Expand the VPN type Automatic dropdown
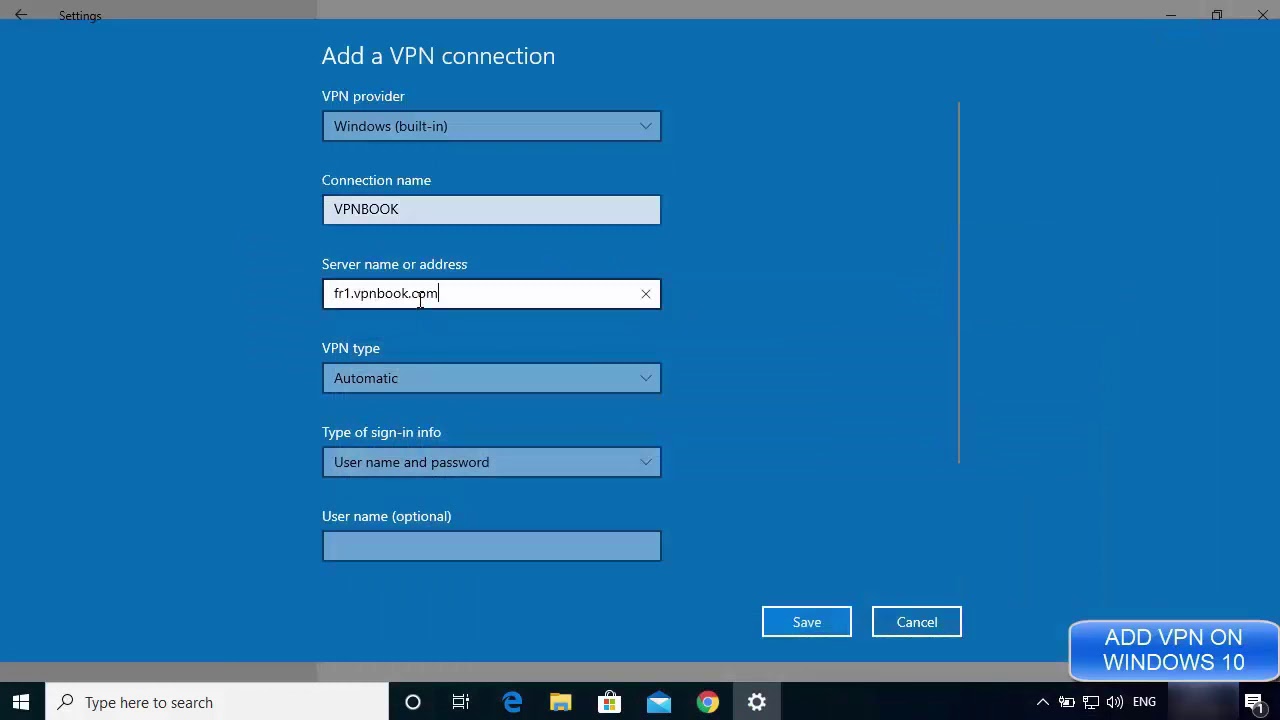 [x=491, y=378]
